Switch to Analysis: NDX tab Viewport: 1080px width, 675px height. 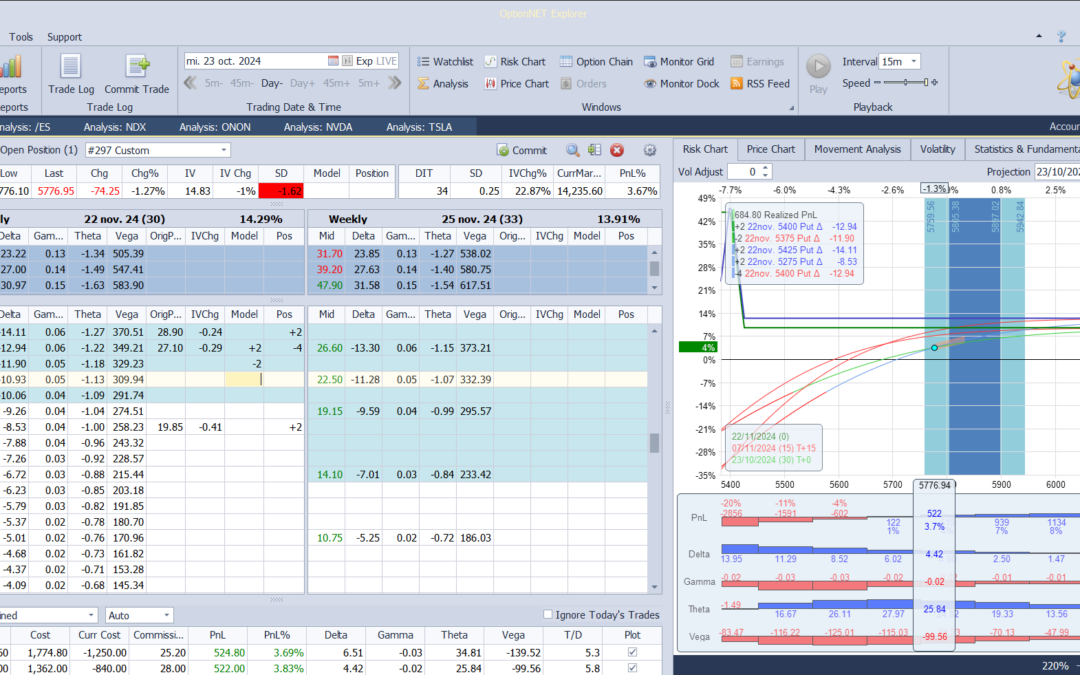coord(114,127)
